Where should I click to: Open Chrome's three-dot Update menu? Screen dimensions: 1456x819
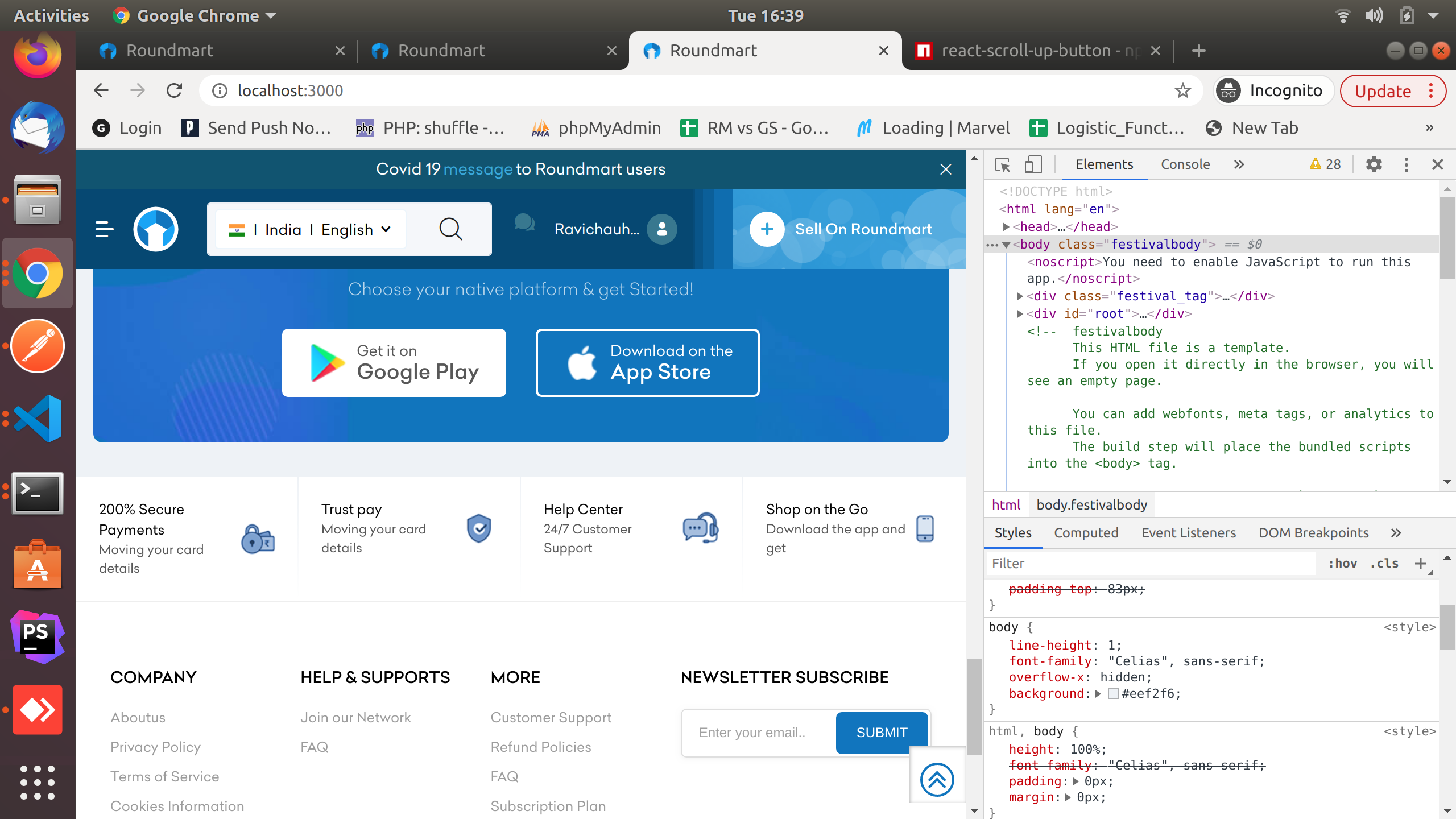(x=1432, y=91)
